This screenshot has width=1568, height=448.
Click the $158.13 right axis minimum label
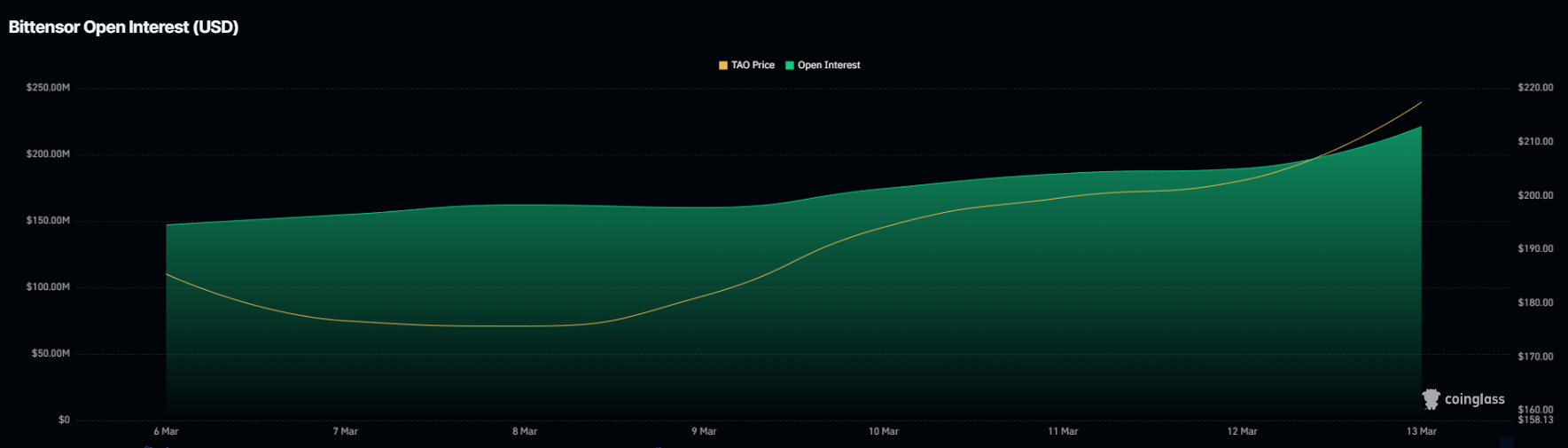tap(1535, 420)
